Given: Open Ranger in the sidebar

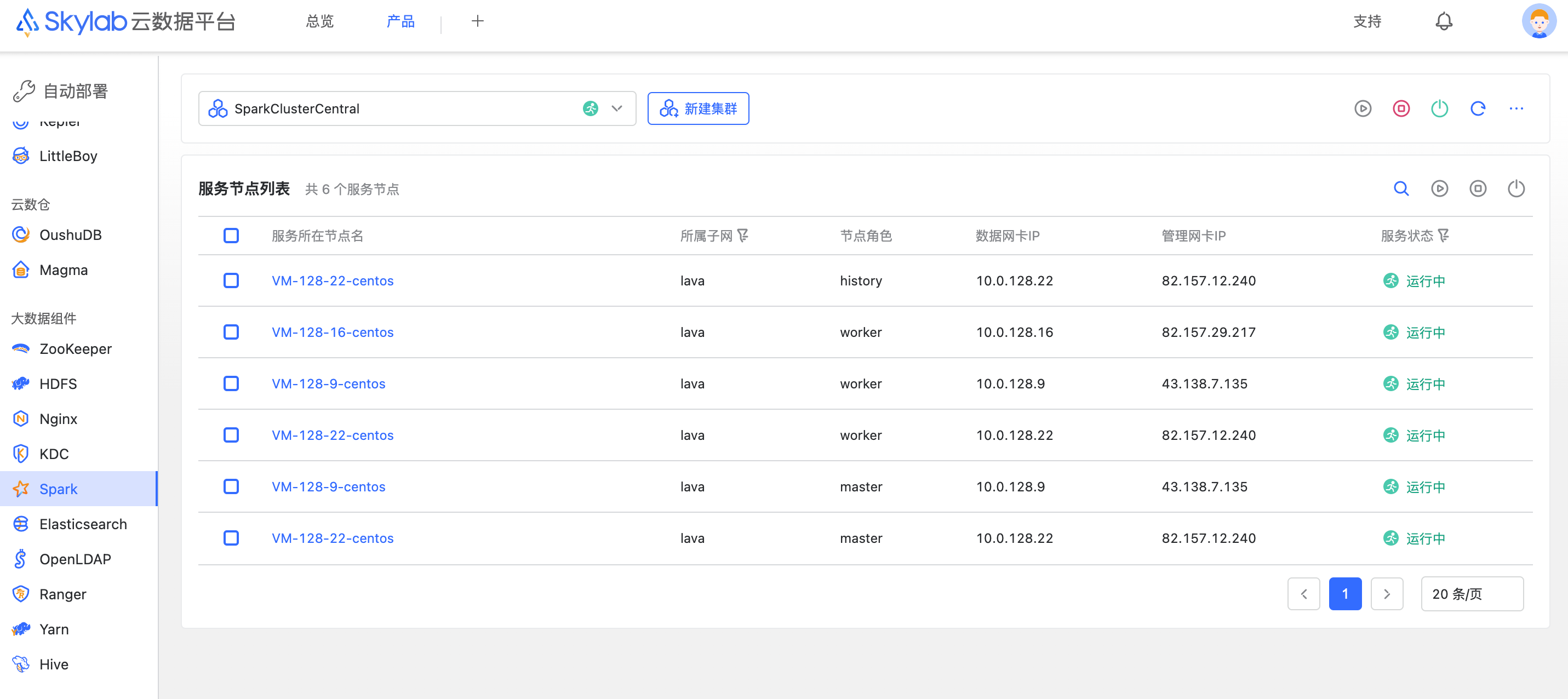Looking at the screenshot, I should pyautogui.click(x=79, y=594).
